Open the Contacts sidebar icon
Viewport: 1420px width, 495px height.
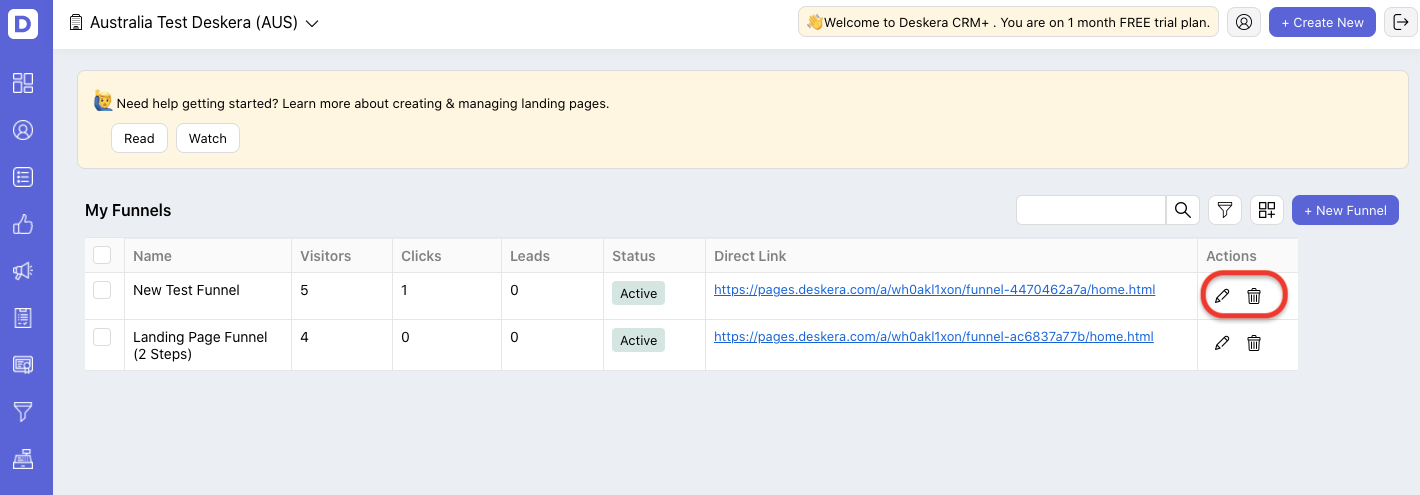[23, 130]
